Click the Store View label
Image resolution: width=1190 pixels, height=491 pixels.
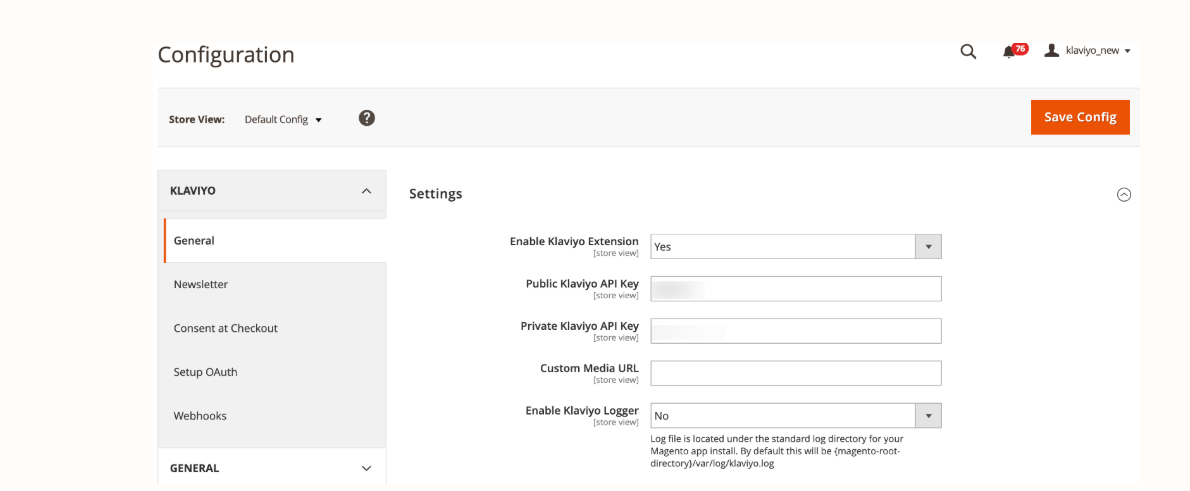tap(197, 119)
